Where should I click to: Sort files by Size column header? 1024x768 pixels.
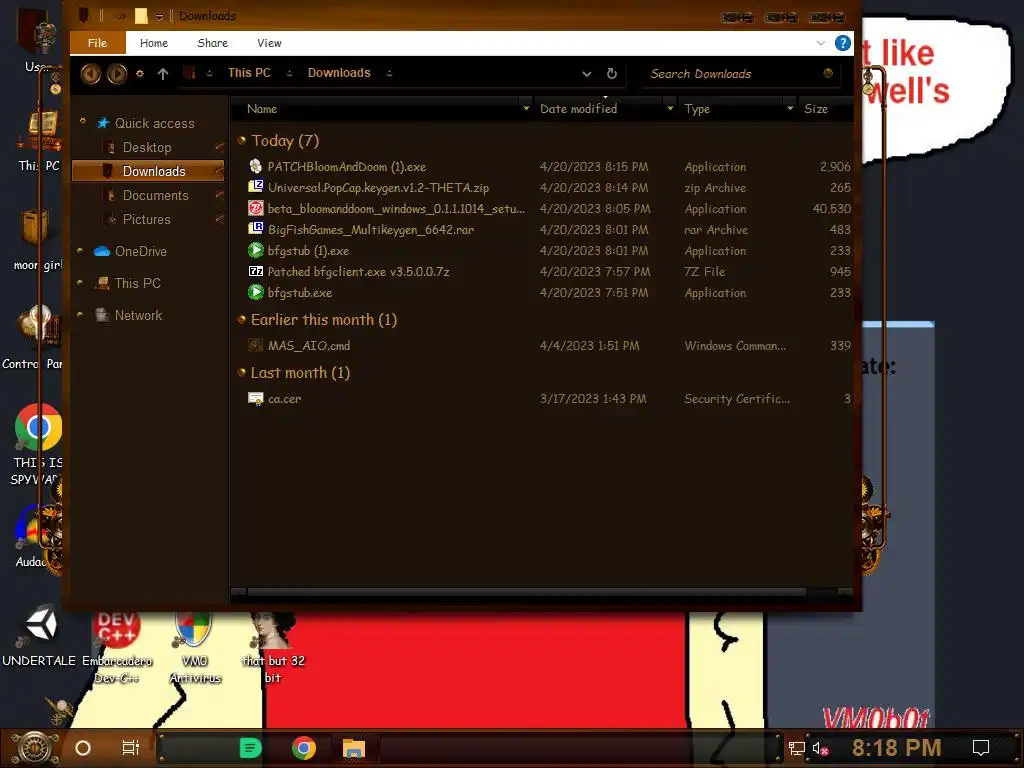pos(816,109)
